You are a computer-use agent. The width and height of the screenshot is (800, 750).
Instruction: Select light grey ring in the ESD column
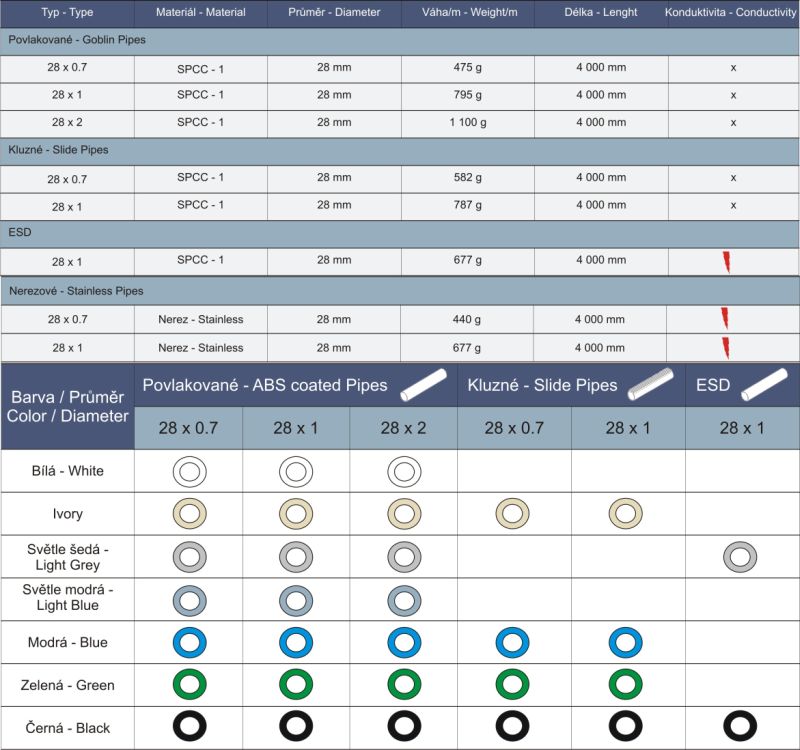tap(740, 556)
